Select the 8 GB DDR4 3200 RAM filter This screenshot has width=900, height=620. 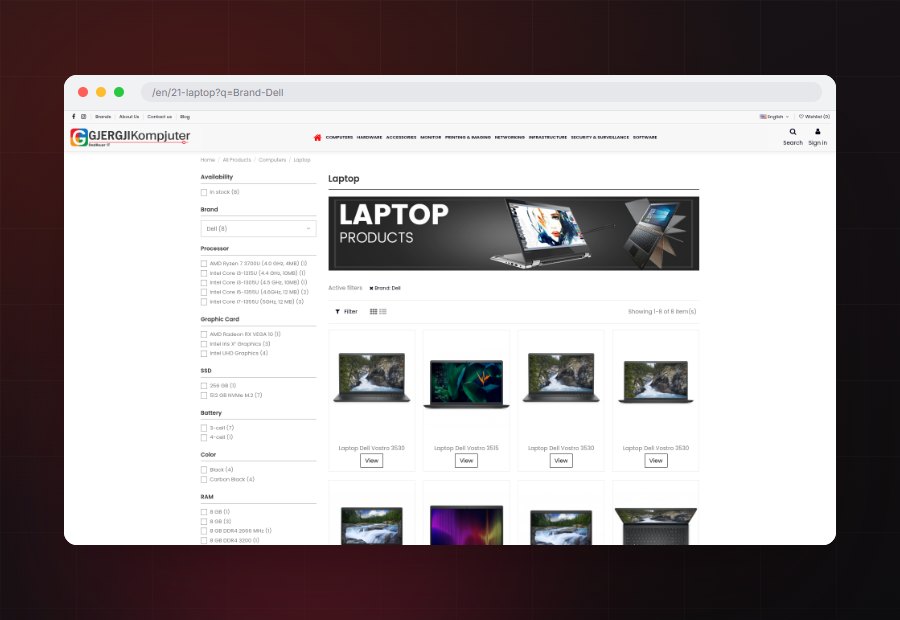204,540
